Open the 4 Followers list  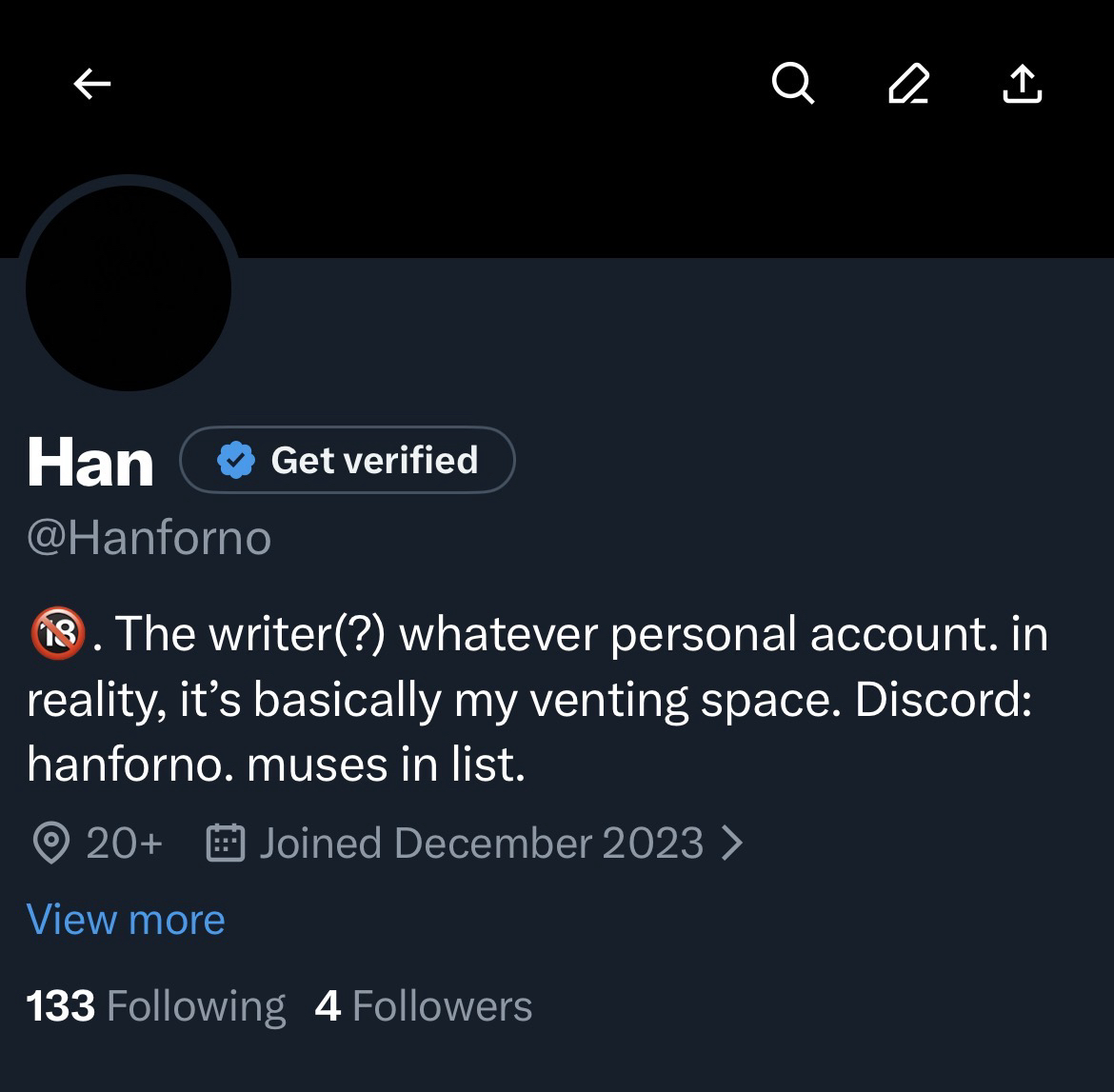[423, 1006]
